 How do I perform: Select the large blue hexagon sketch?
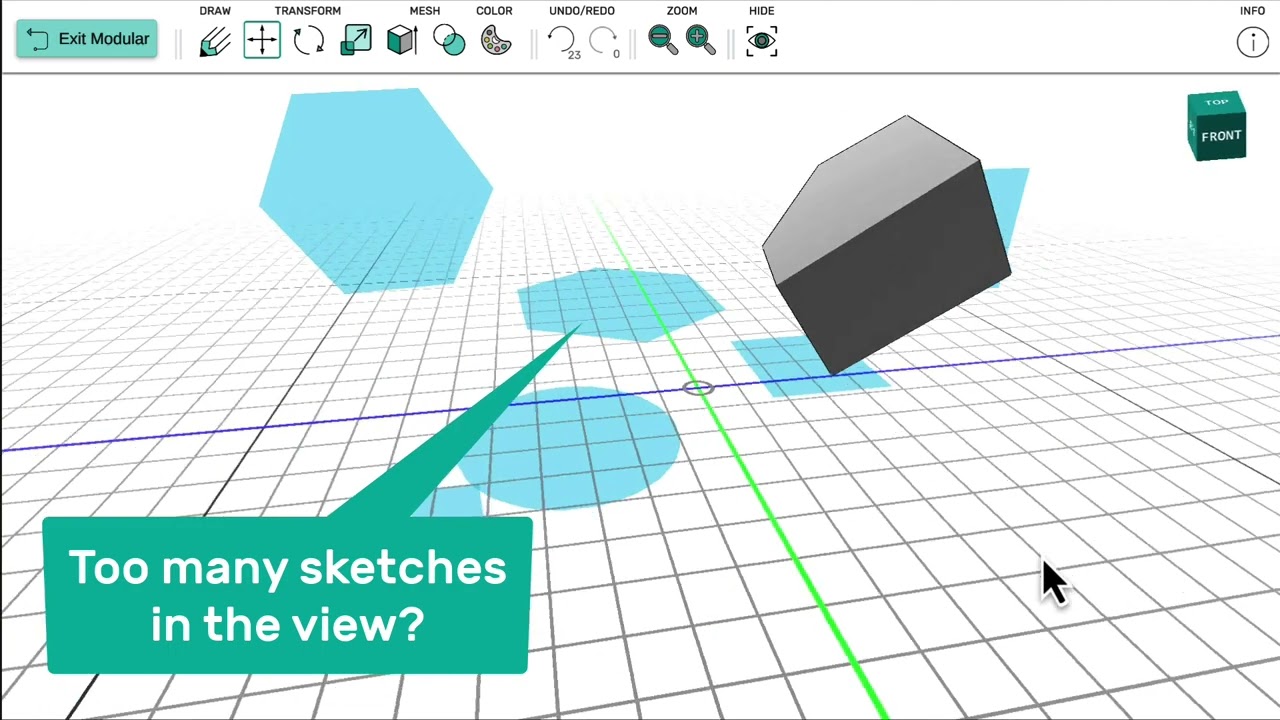pyautogui.click(x=376, y=190)
